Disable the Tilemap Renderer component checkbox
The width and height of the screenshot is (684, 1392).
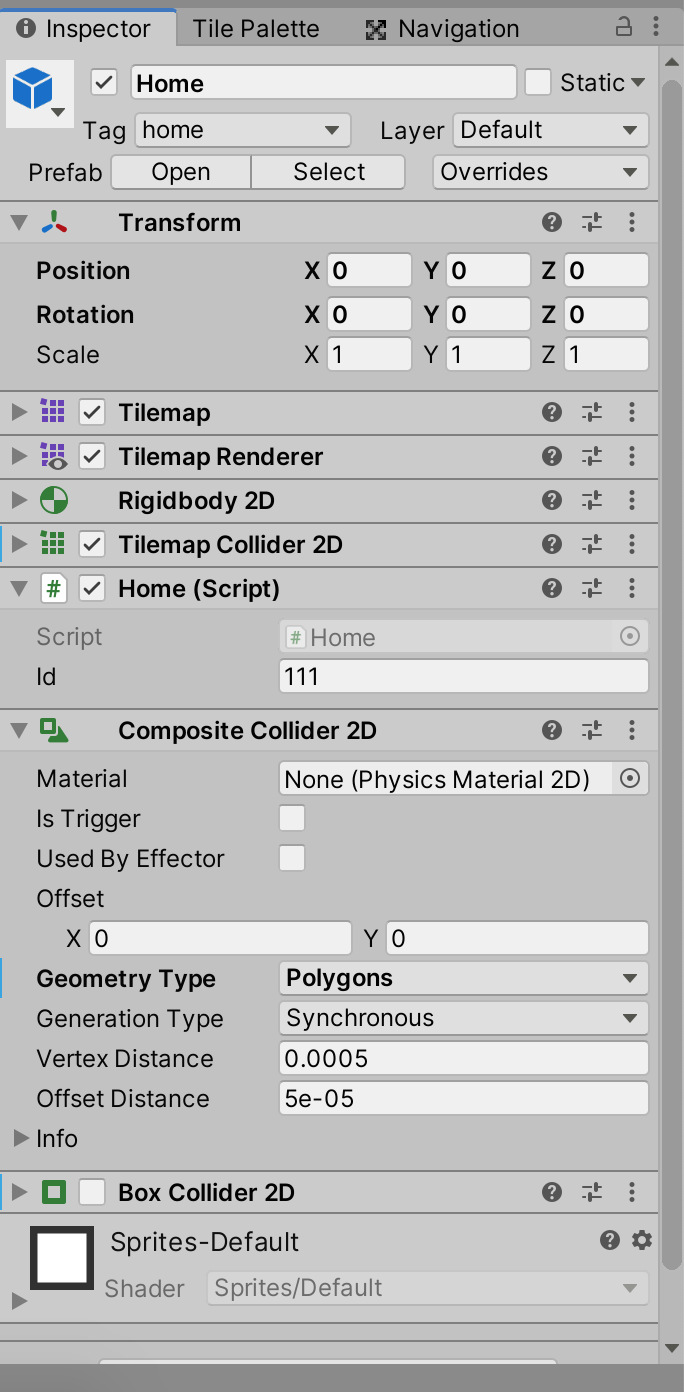pos(92,457)
